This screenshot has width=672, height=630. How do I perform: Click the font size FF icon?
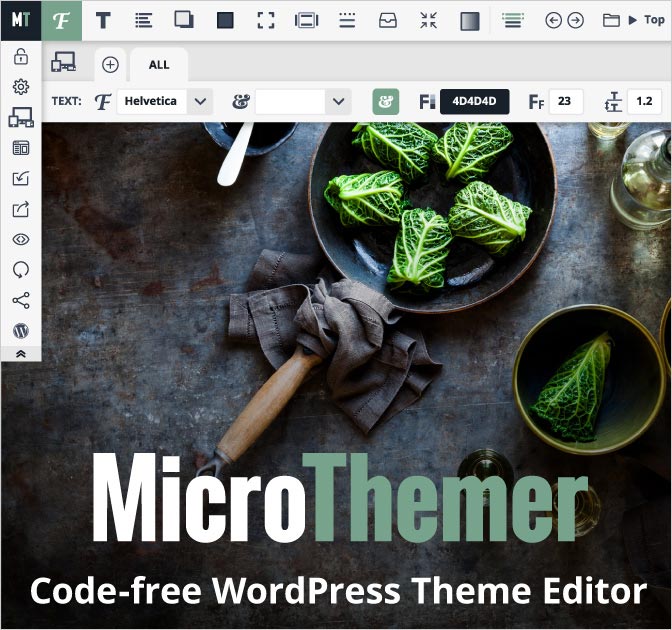pos(536,102)
